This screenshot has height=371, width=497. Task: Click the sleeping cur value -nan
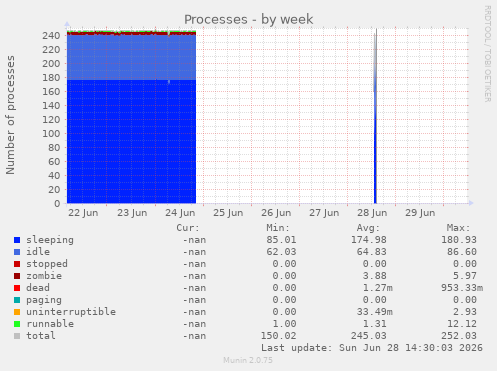pos(194,240)
